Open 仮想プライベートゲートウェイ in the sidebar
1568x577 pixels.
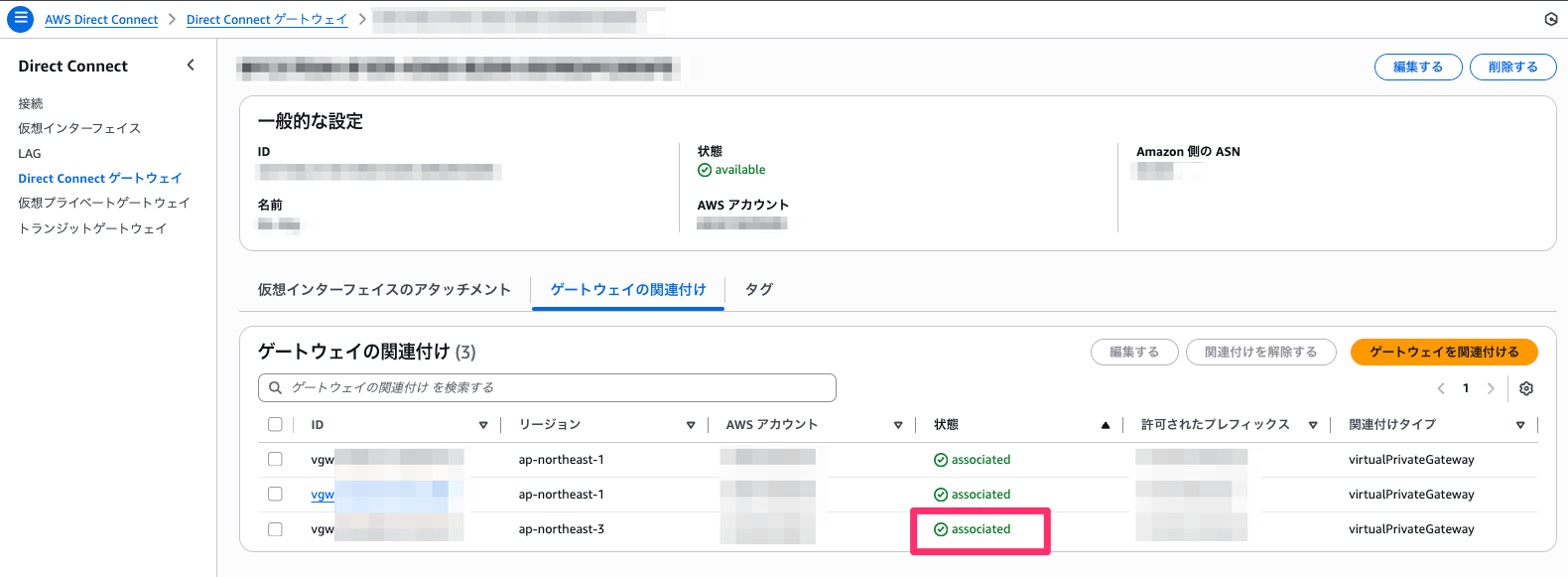pyautogui.click(x=104, y=203)
